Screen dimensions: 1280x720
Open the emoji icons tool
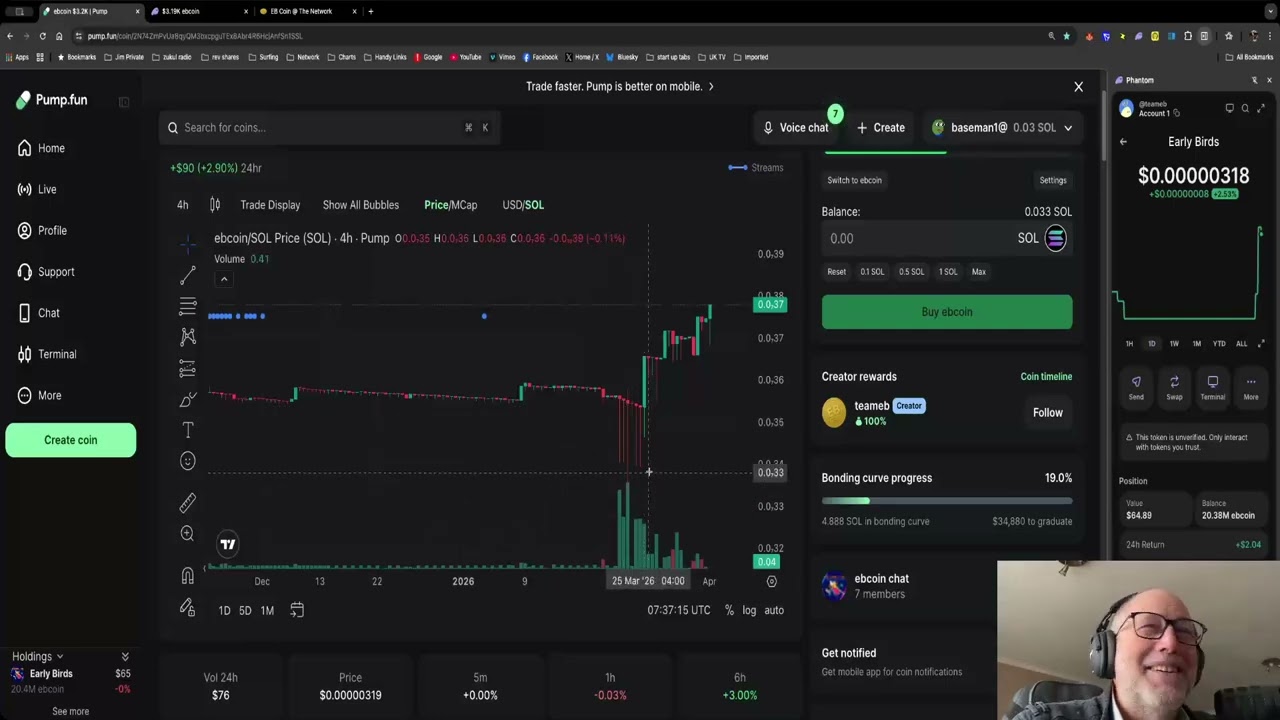coord(187,461)
